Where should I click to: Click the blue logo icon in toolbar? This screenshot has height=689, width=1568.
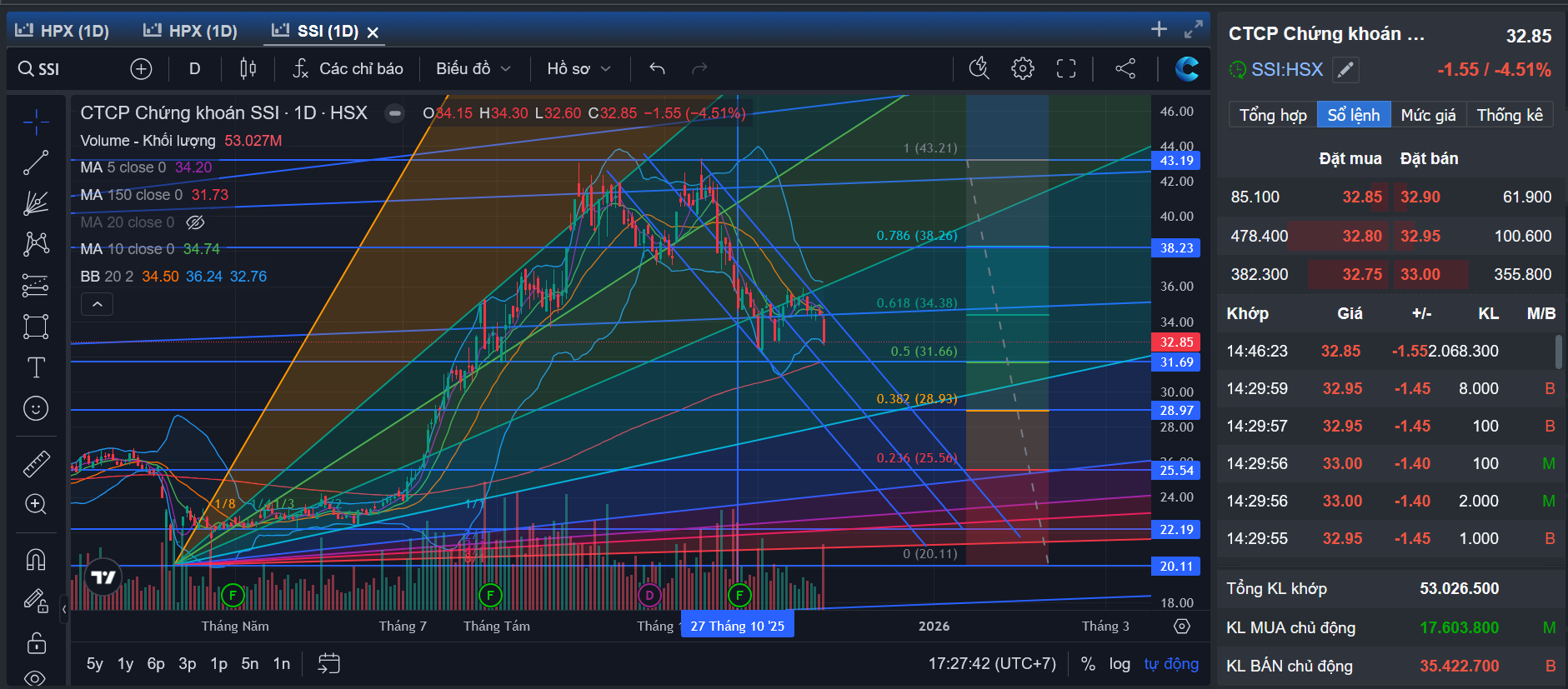1186,69
